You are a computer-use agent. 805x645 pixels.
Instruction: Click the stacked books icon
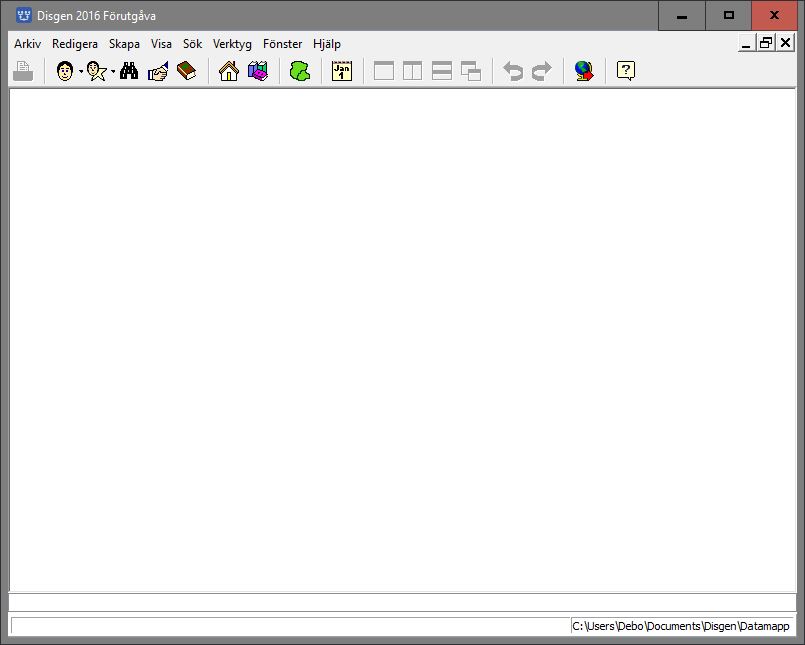(x=258, y=71)
